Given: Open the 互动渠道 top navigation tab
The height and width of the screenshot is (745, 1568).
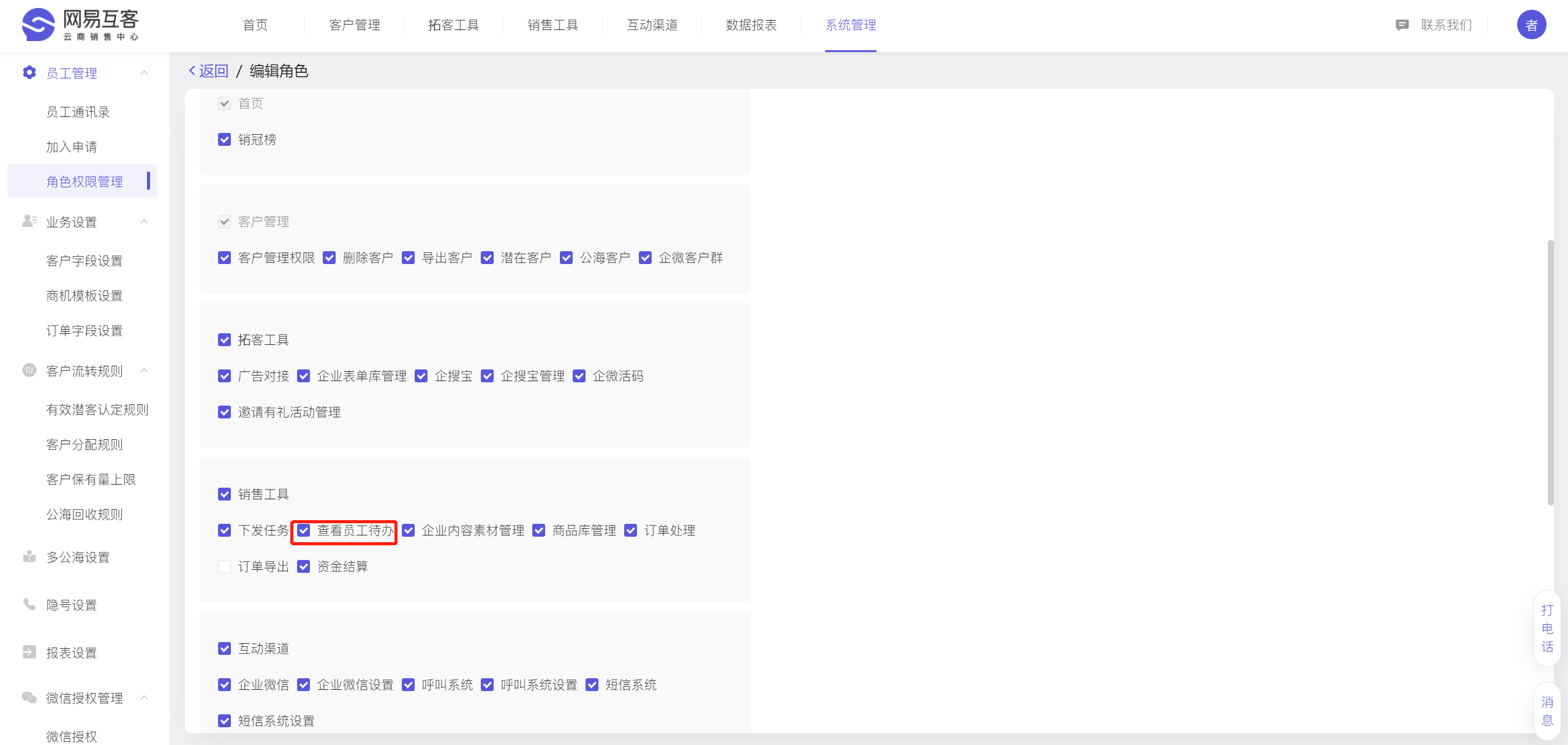Looking at the screenshot, I should (x=652, y=25).
